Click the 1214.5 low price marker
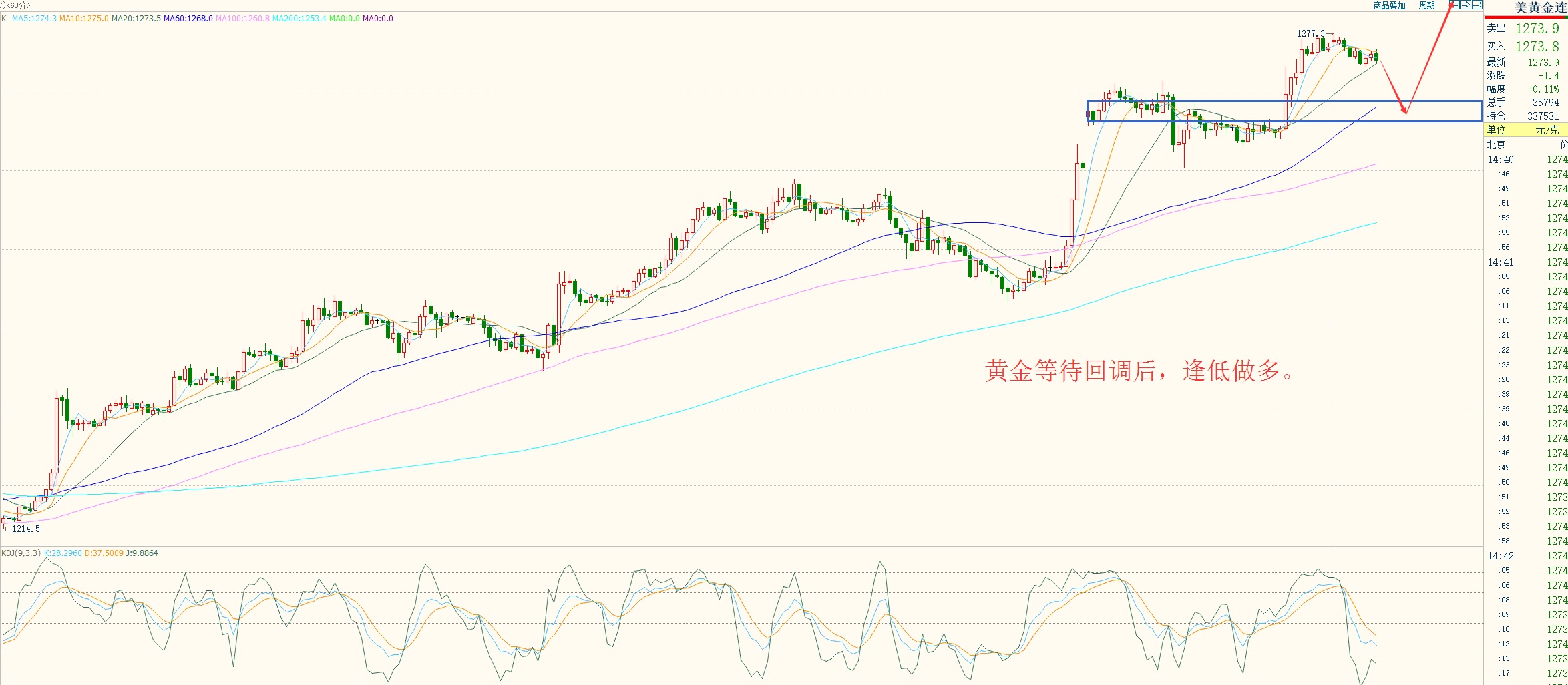 click(25, 529)
